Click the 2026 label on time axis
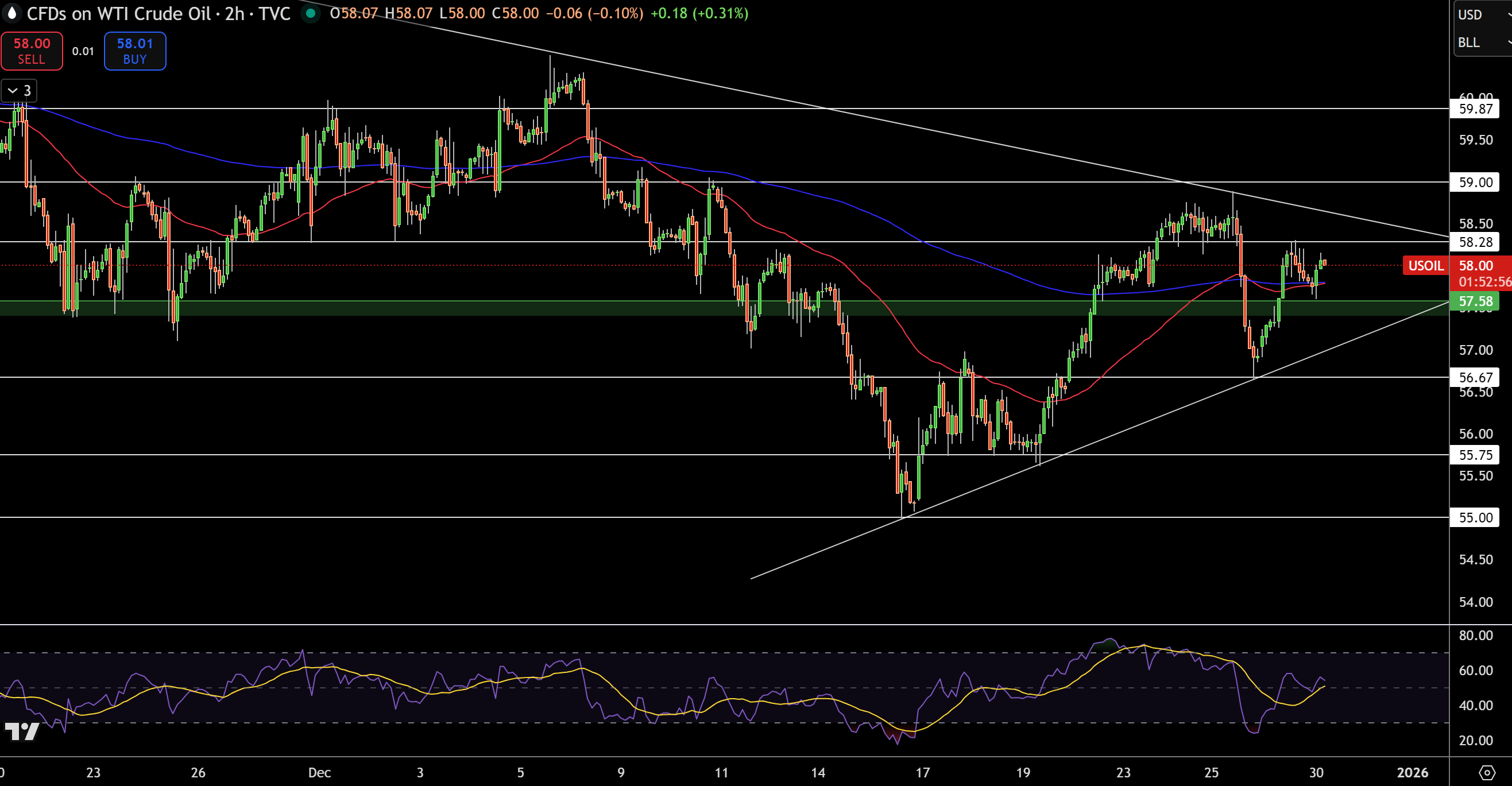This screenshot has width=1512, height=786. pos(1412,772)
